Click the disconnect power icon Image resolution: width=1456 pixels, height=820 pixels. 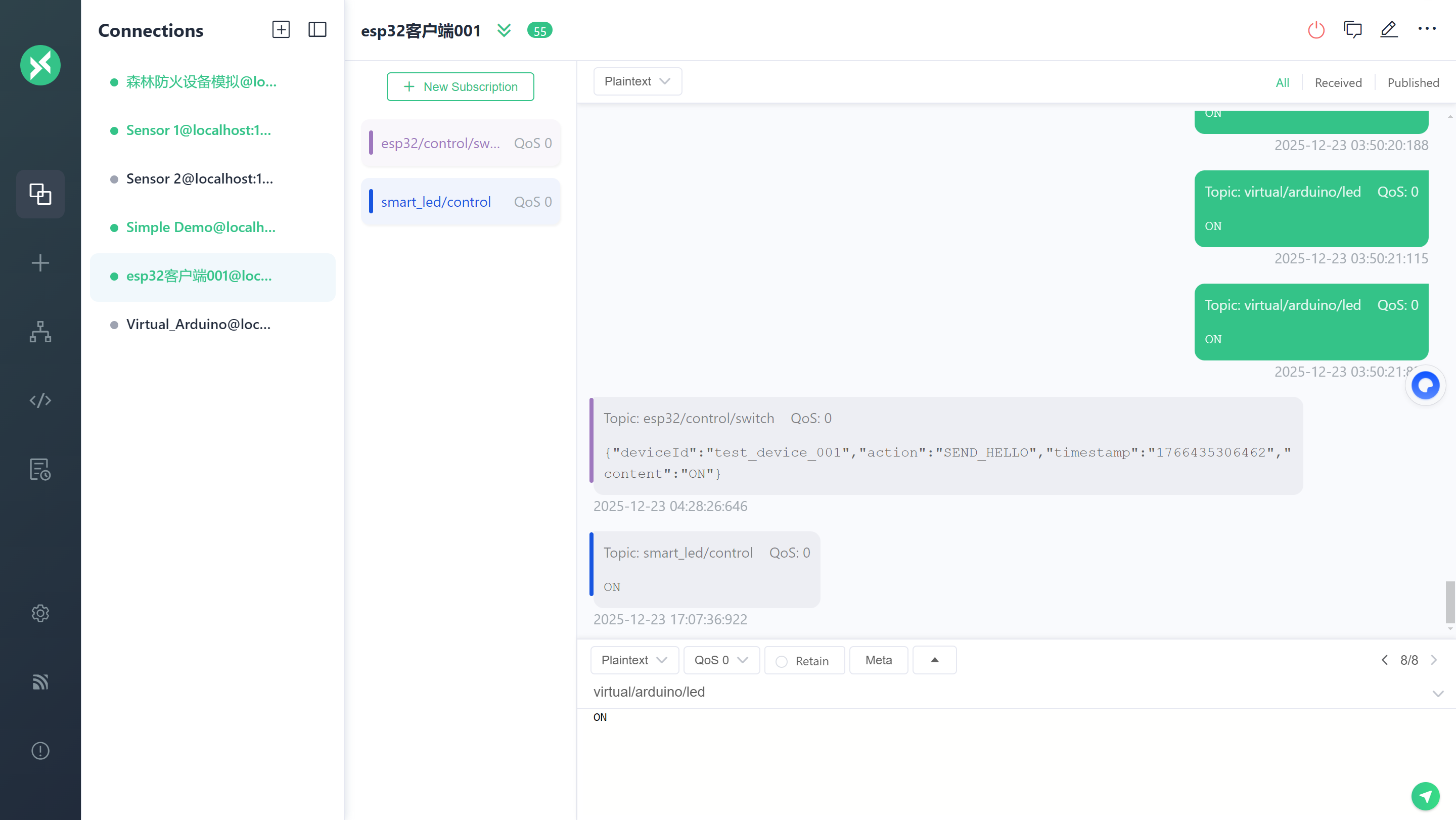coord(1316,30)
